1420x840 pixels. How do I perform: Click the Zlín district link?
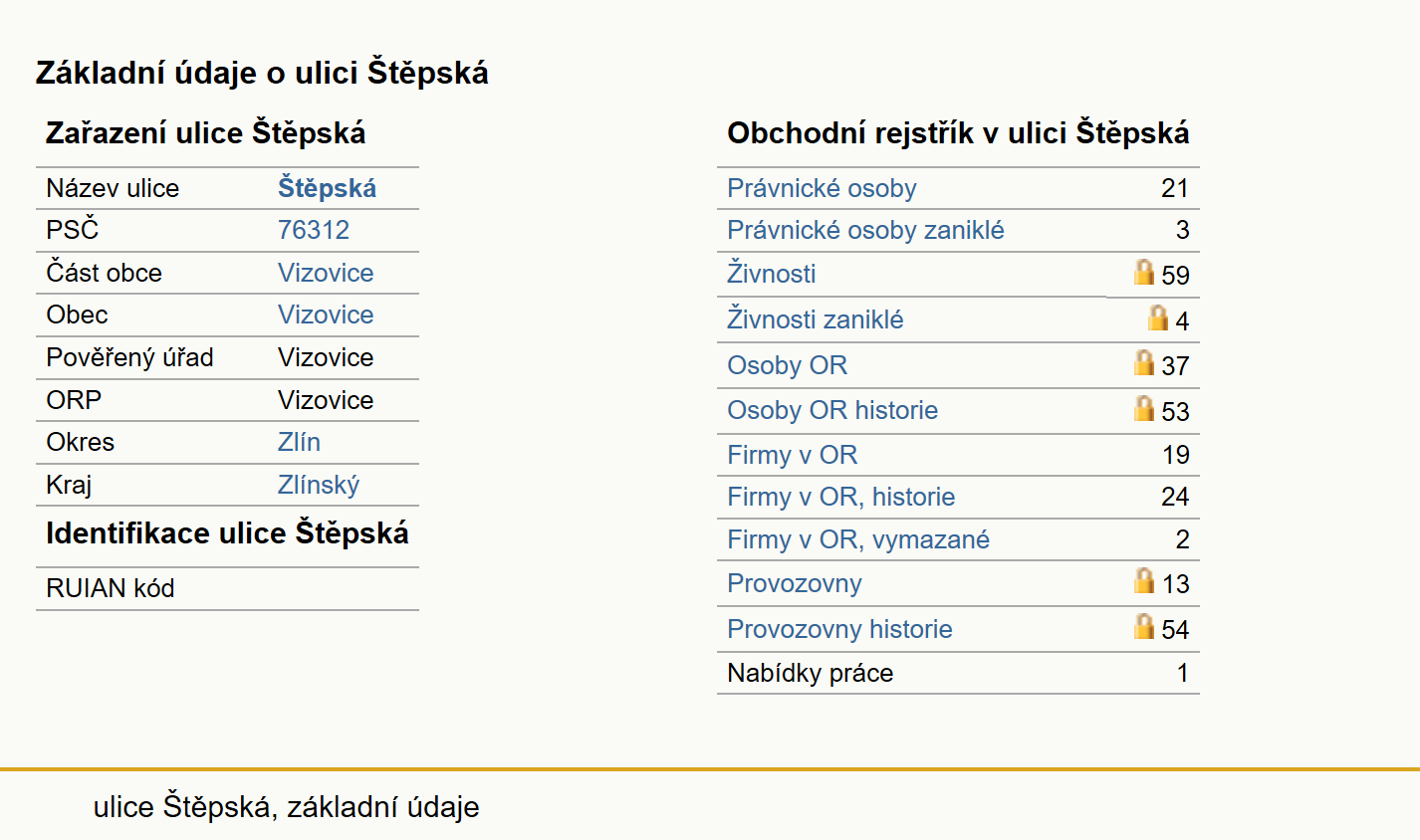[x=299, y=442]
